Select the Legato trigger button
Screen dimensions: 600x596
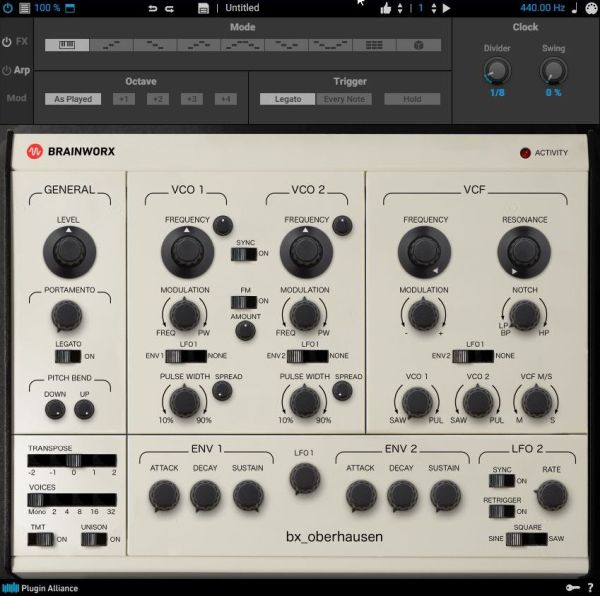[288, 99]
